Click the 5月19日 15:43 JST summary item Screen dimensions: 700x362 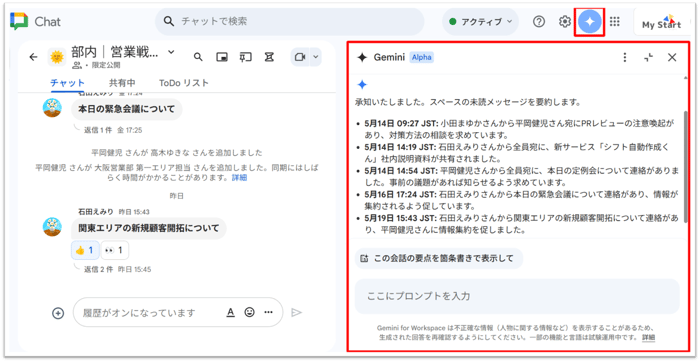tap(520, 224)
